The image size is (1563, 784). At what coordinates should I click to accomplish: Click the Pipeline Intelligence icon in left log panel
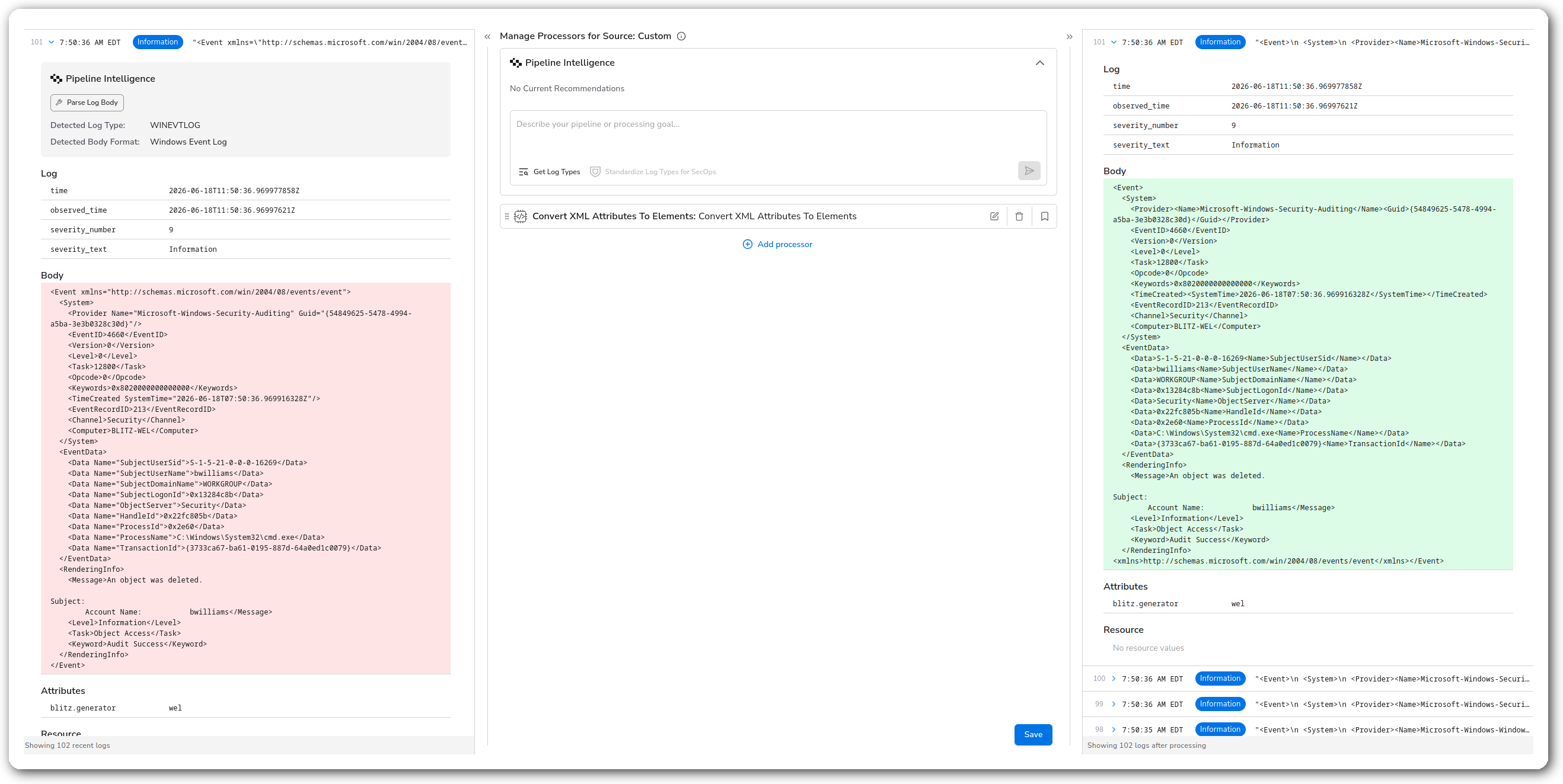click(56, 79)
